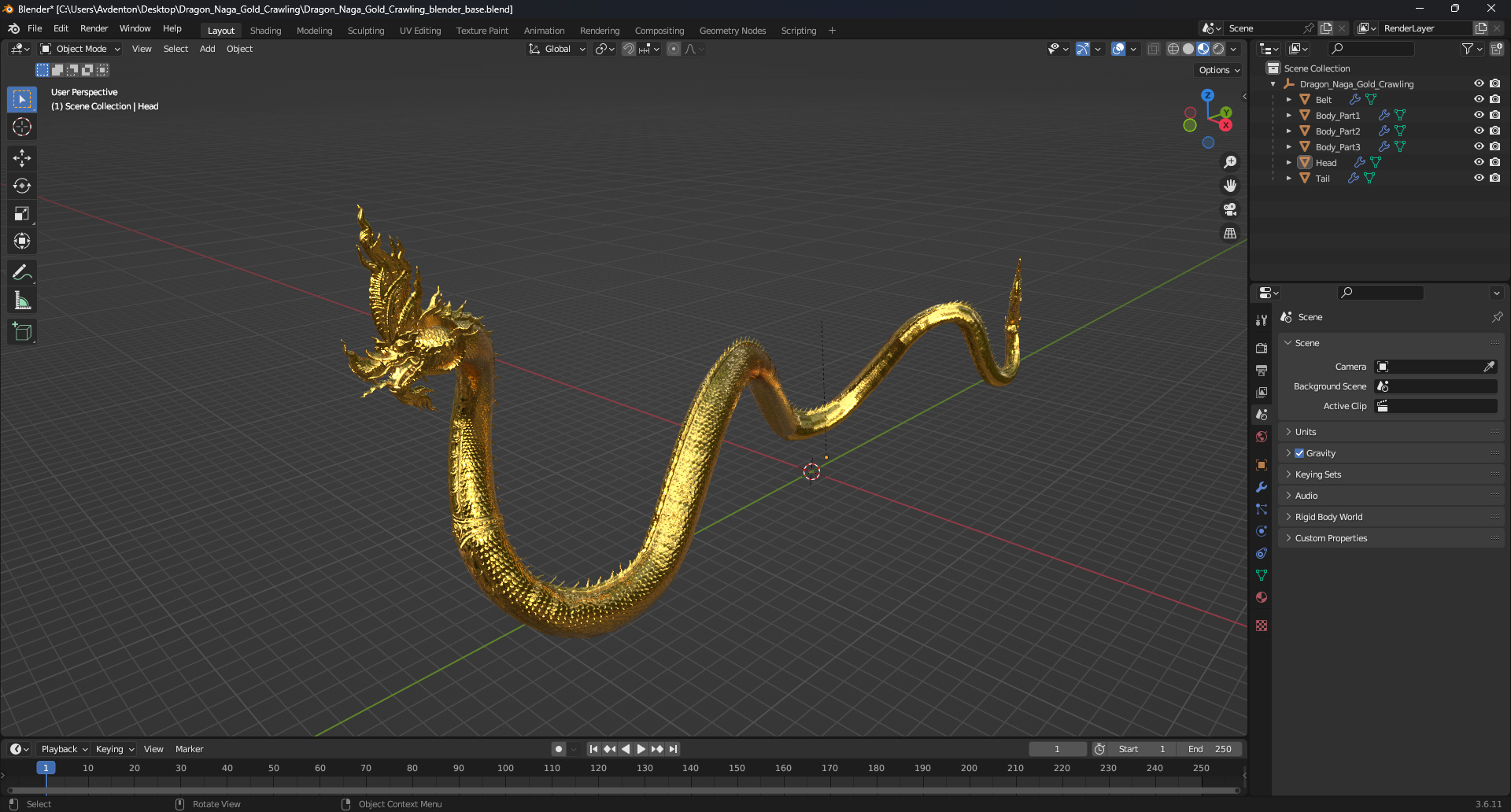The image size is (1511, 812).
Task: Switch to the Shading workspace tab
Action: pyautogui.click(x=265, y=31)
